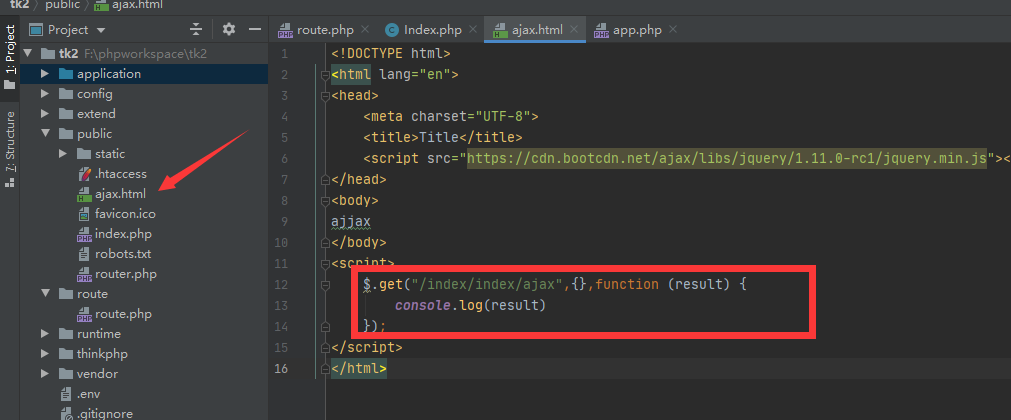Expand the vendor folder
This screenshot has width=1011, height=420.
pyautogui.click(x=44, y=374)
